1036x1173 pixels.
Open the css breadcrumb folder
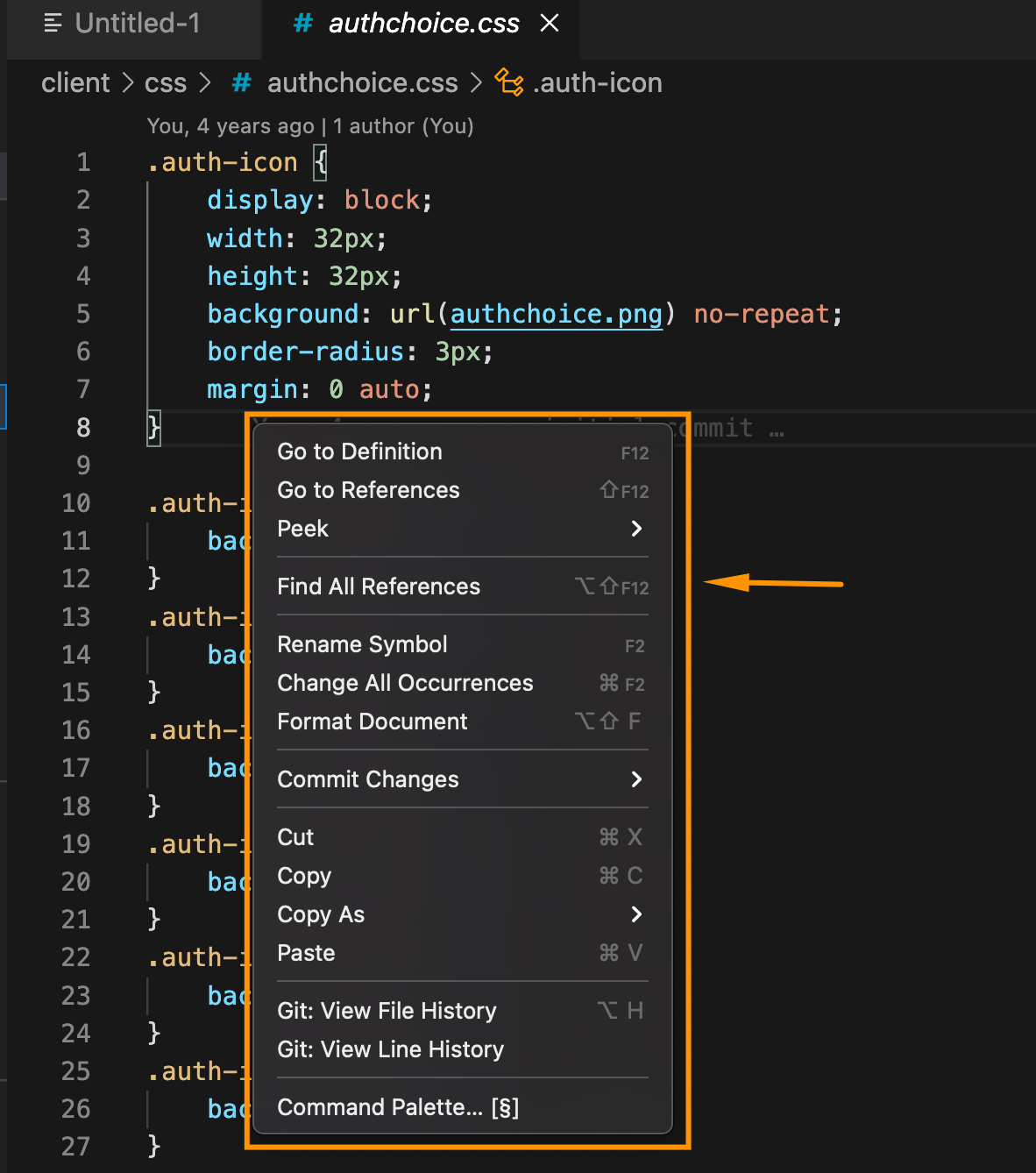coord(165,83)
